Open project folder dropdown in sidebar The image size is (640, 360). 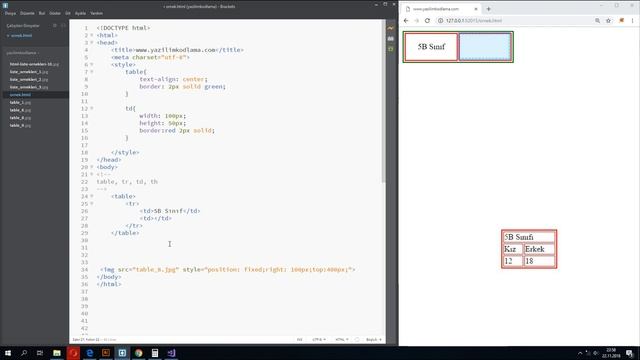22,53
